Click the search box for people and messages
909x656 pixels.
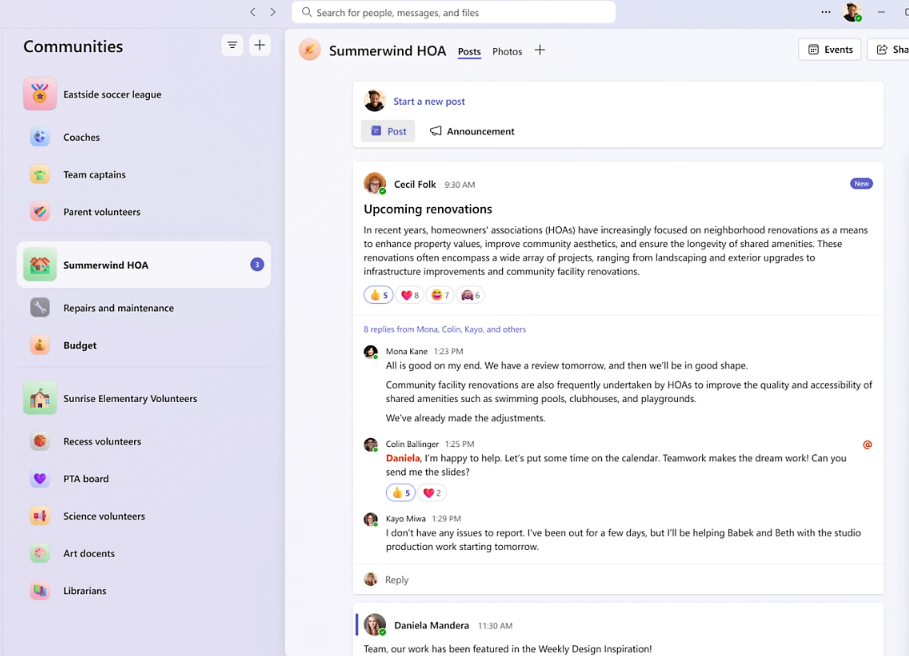point(453,12)
